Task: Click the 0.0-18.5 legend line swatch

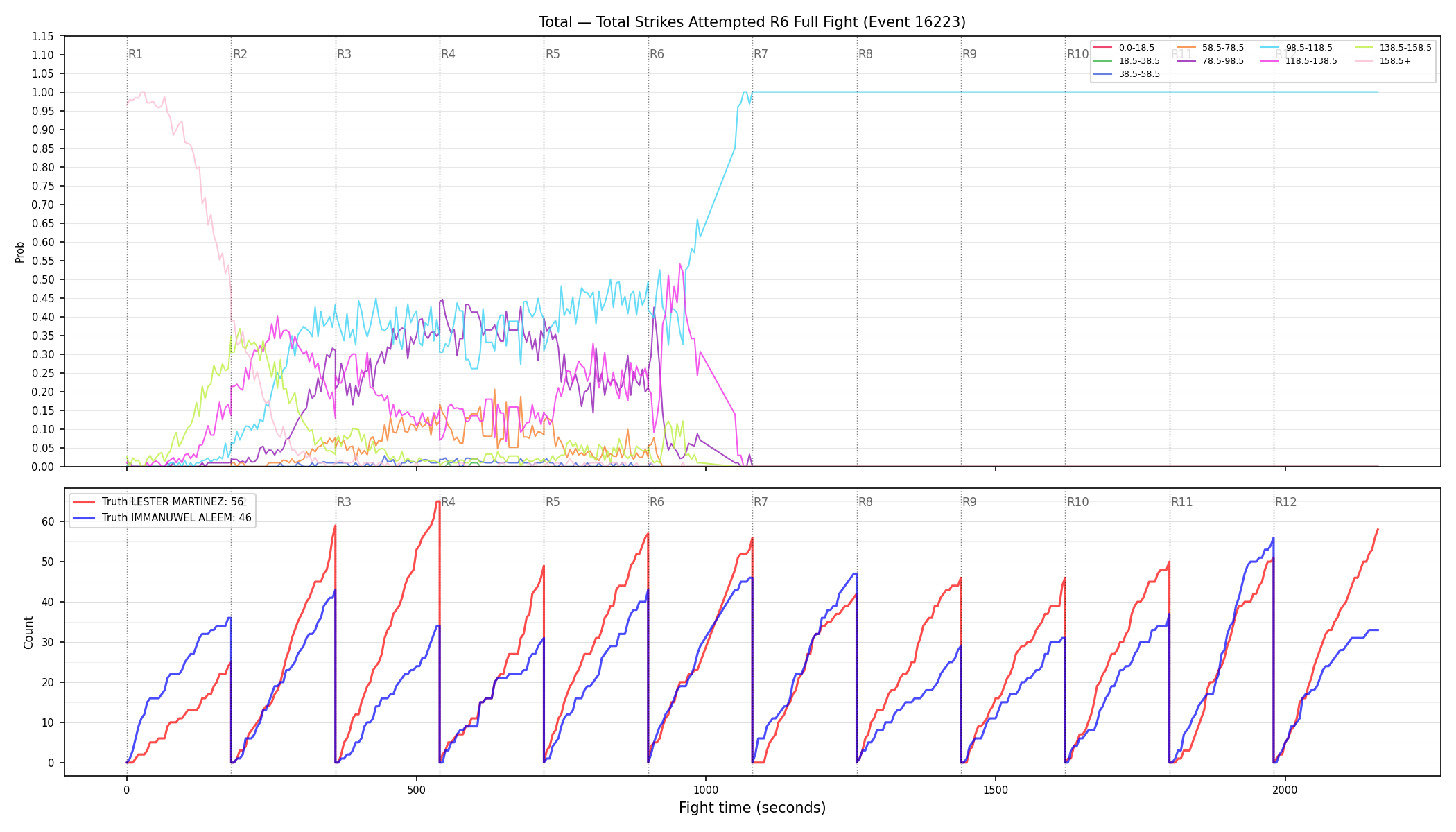Action: [1103, 48]
